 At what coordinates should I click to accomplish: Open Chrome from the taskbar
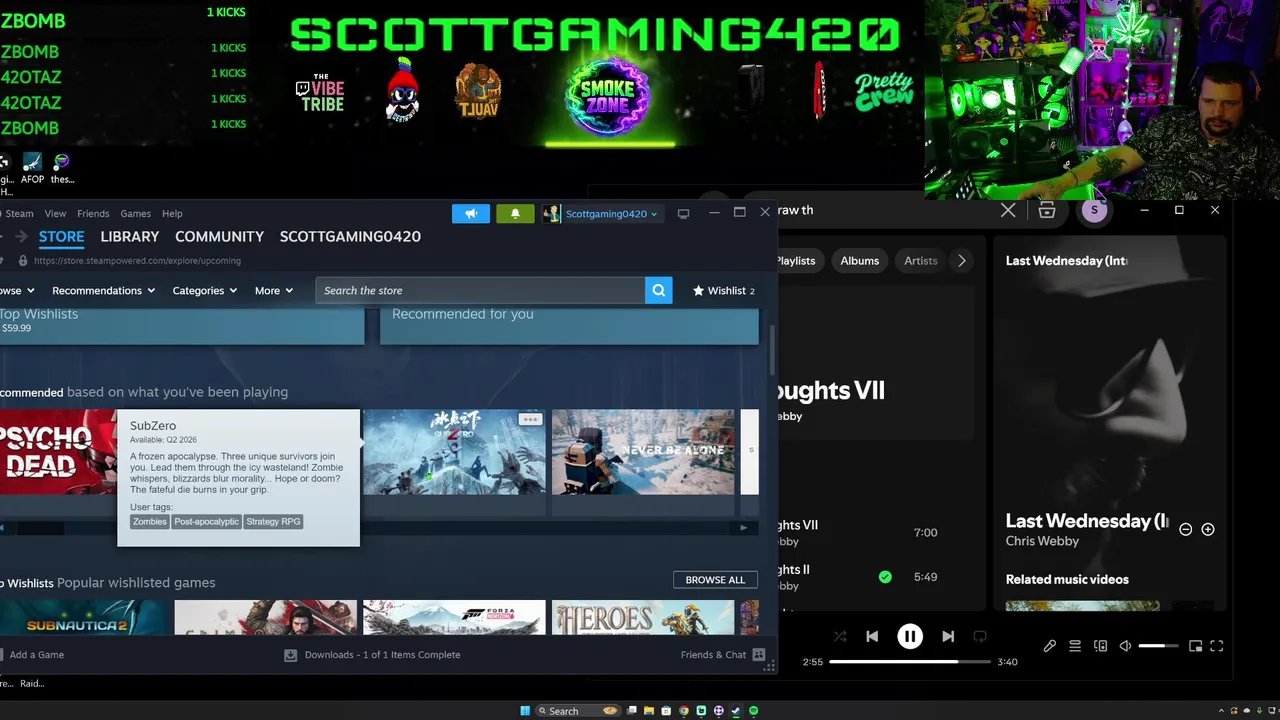click(x=684, y=711)
